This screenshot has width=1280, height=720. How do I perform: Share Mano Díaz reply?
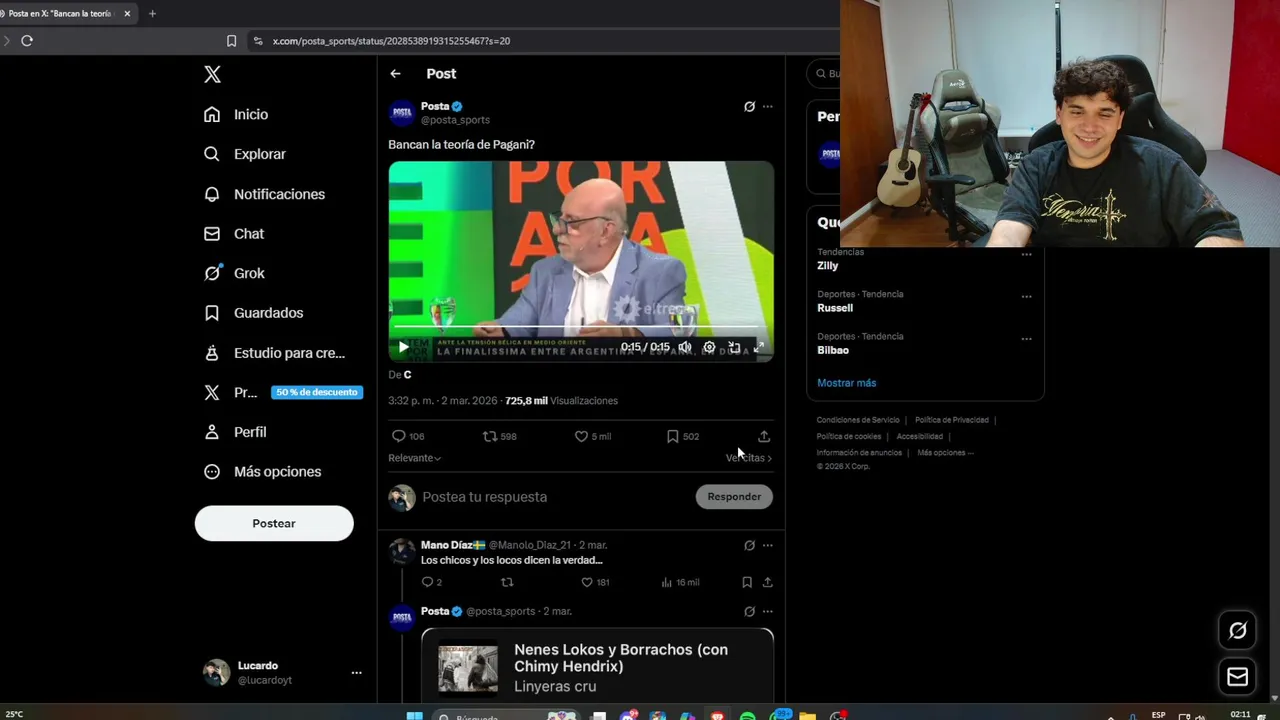tap(767, 582)
